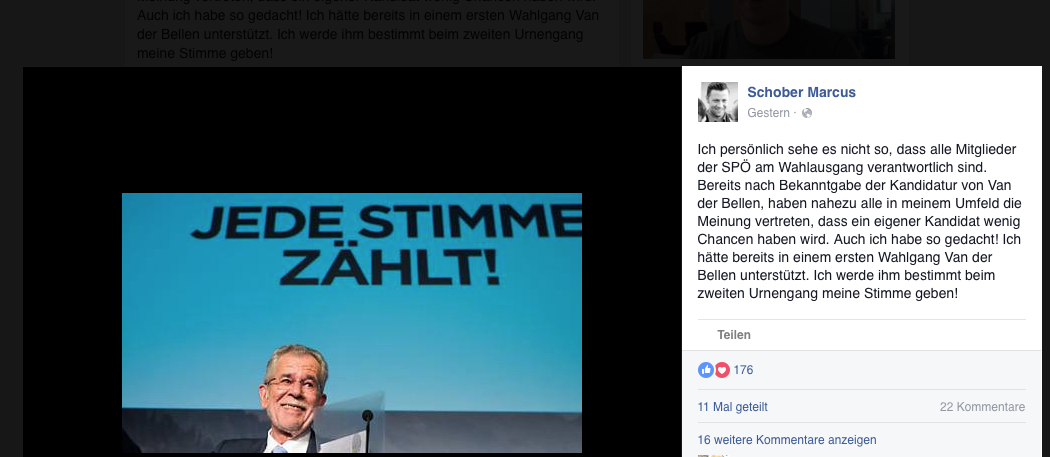1050x457 pixels.
Task: Click the dimmed background thumbnail above the panel
Action: pos(769,29)
